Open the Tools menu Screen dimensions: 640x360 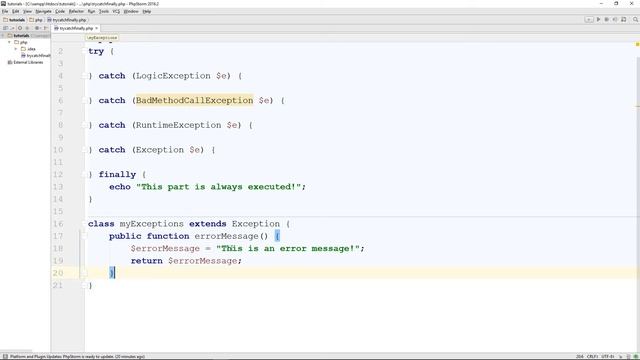click(104, 11)
